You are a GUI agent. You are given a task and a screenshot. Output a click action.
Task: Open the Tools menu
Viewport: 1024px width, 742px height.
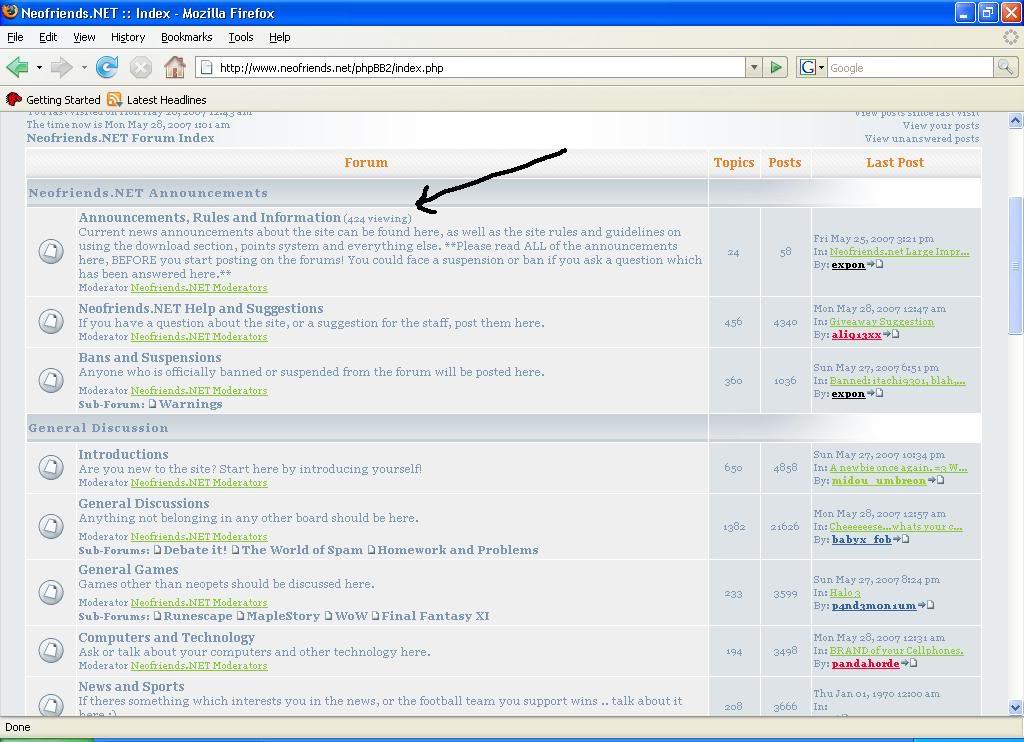click(240, 37)
